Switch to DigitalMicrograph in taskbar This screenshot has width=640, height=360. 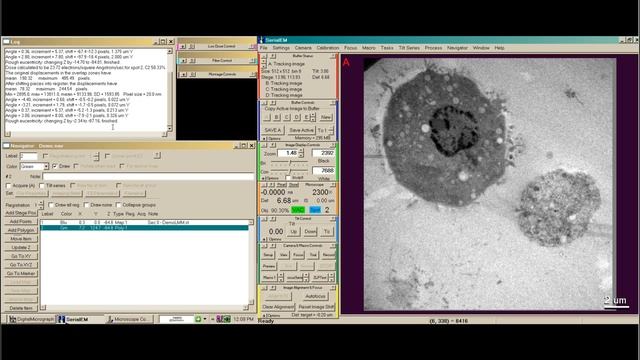click(x=31, y=319)
